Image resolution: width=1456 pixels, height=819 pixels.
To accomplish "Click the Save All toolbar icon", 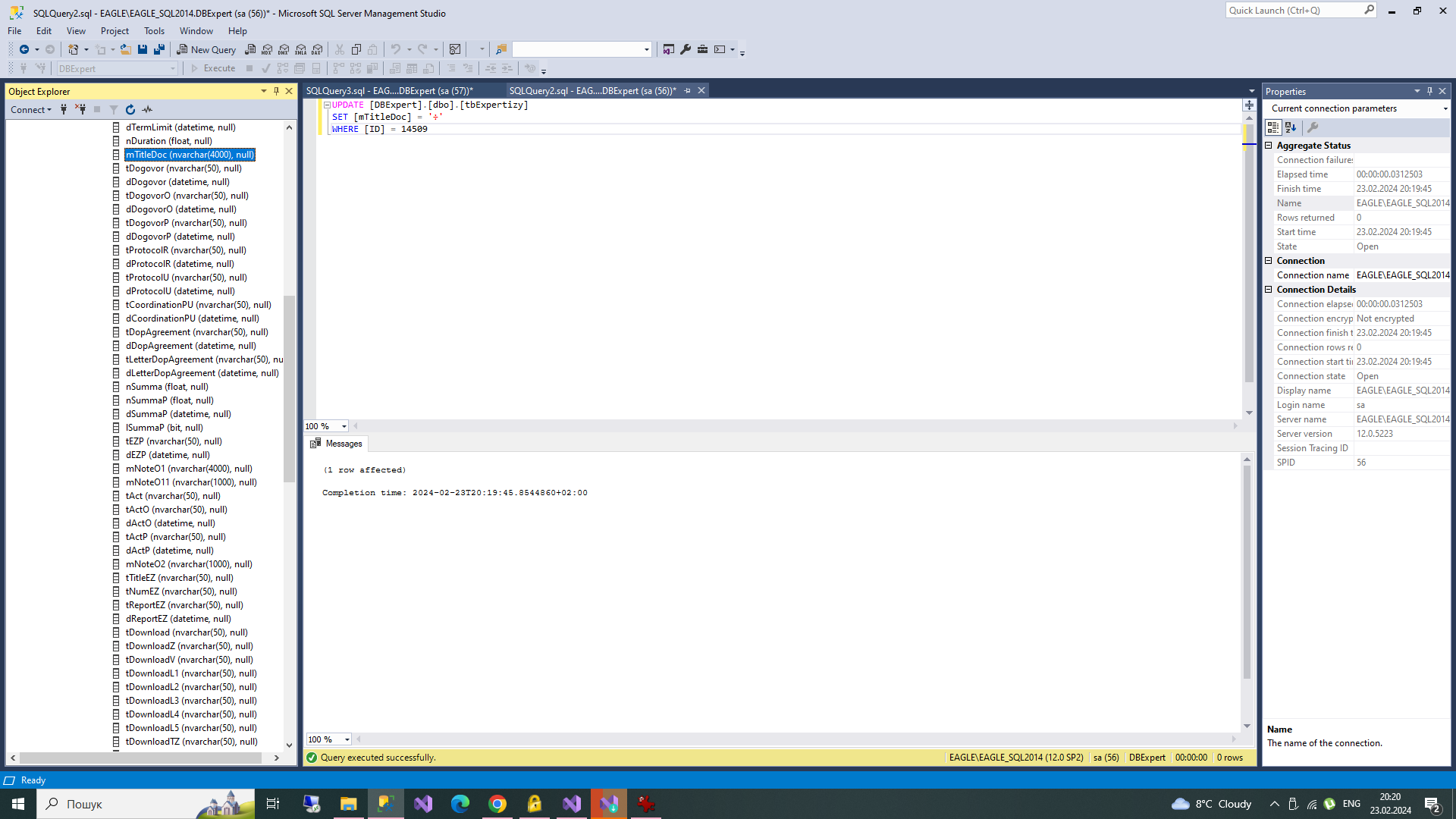I will [x=159, y=49].
